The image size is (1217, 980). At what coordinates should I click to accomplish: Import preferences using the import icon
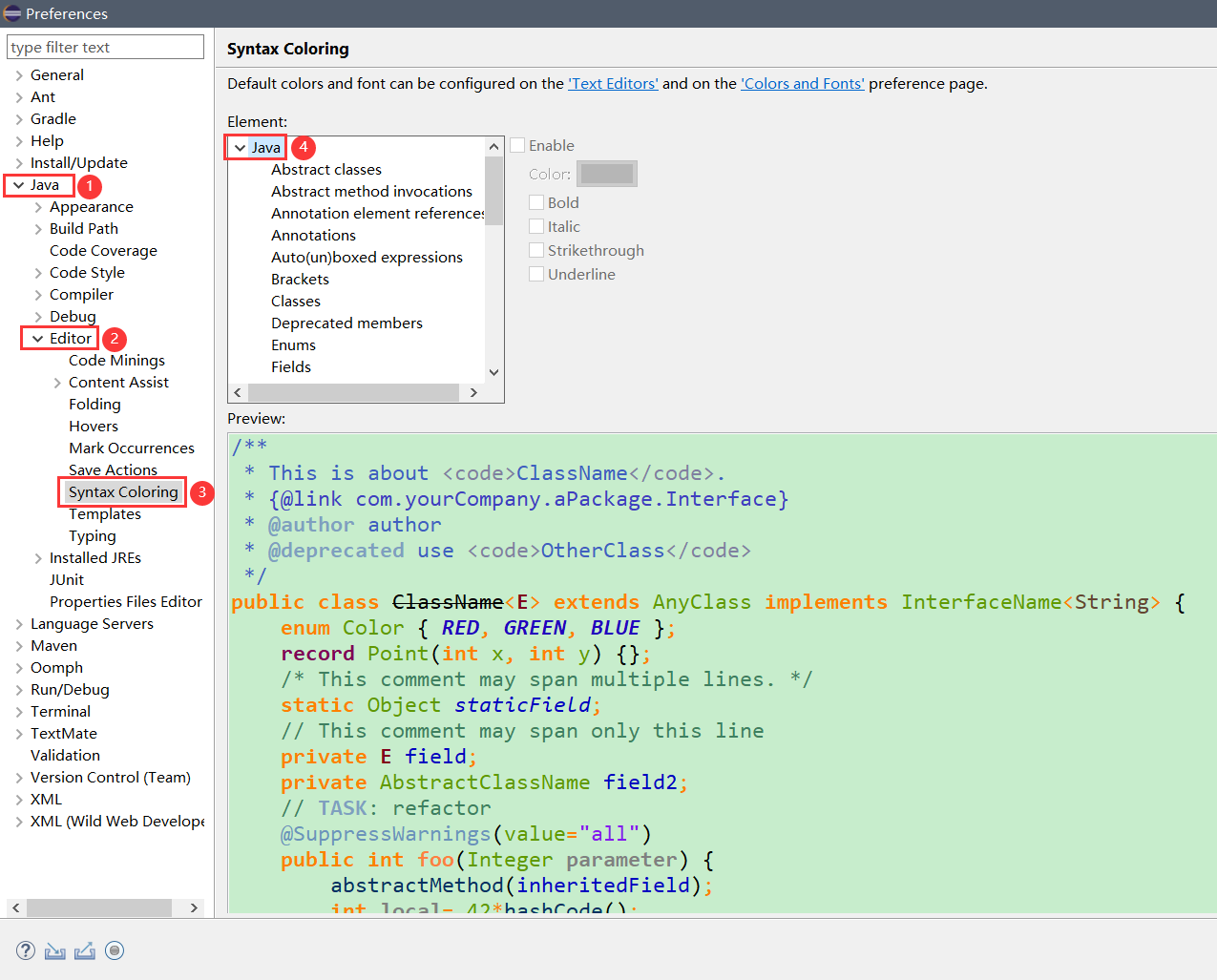click(x=54, y=950)
